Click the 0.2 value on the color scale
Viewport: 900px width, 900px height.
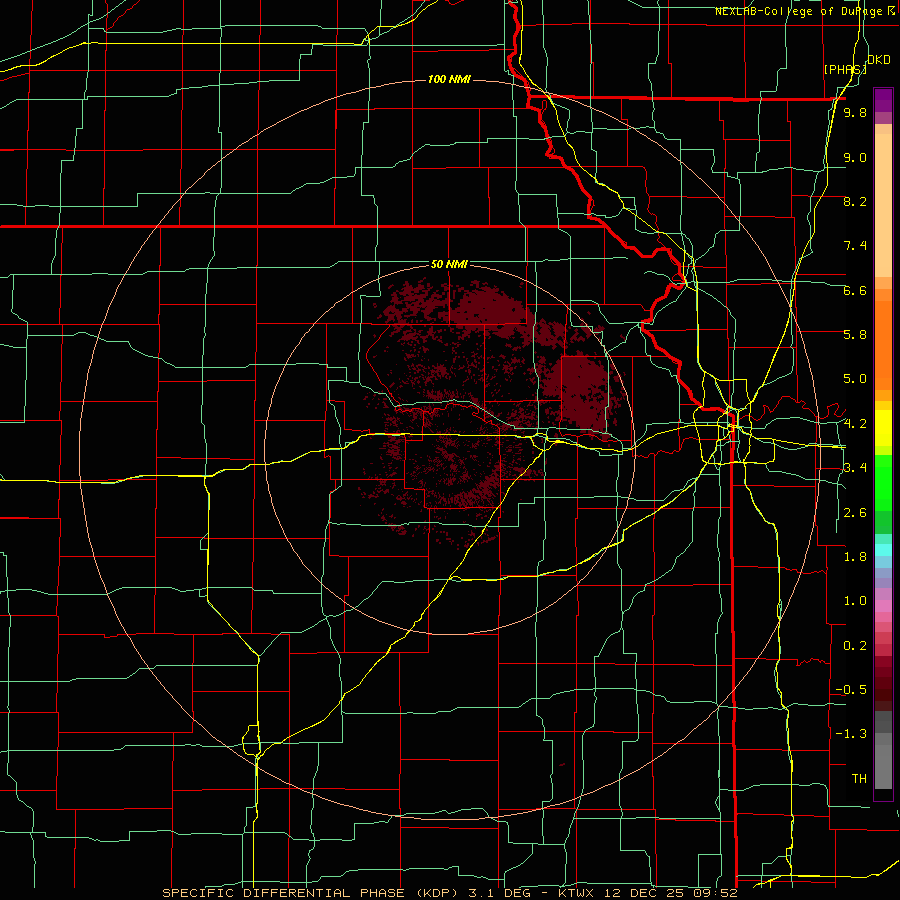(x=855, y=646)
